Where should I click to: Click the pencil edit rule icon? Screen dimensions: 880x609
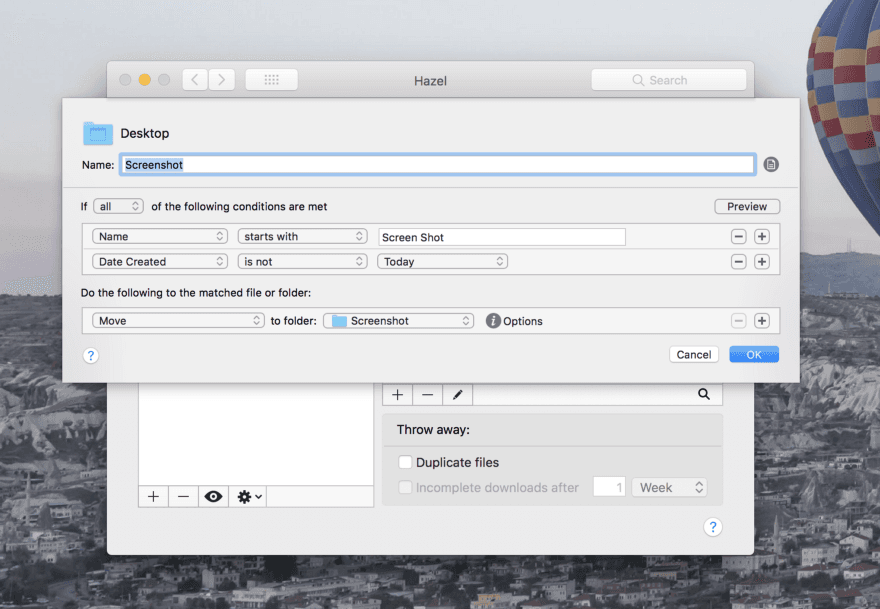[x=457, y=395]
